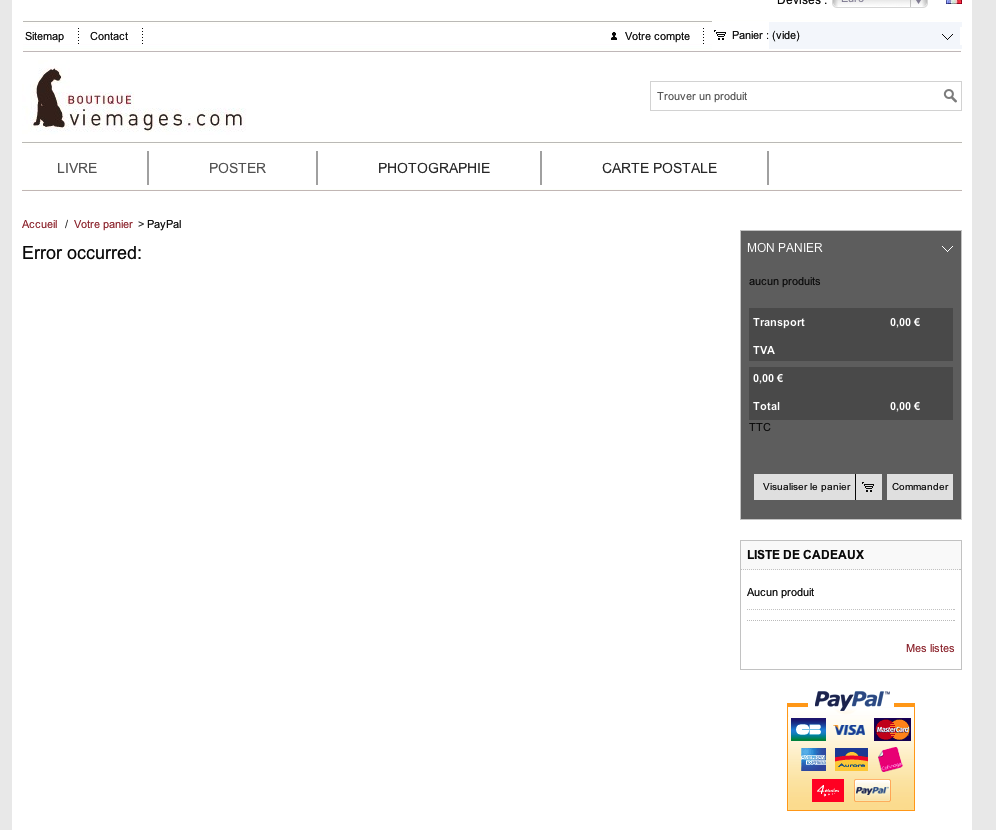Click the LISTE DE CADEAUX heading
The image size is (996, 830).
coord(805,555)
